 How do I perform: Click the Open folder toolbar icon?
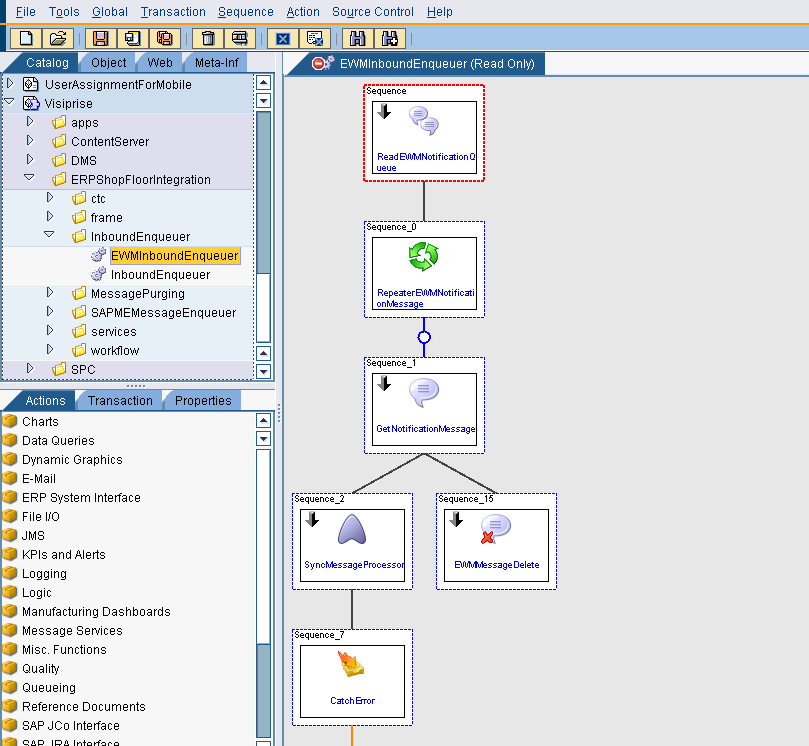point(58,39)
